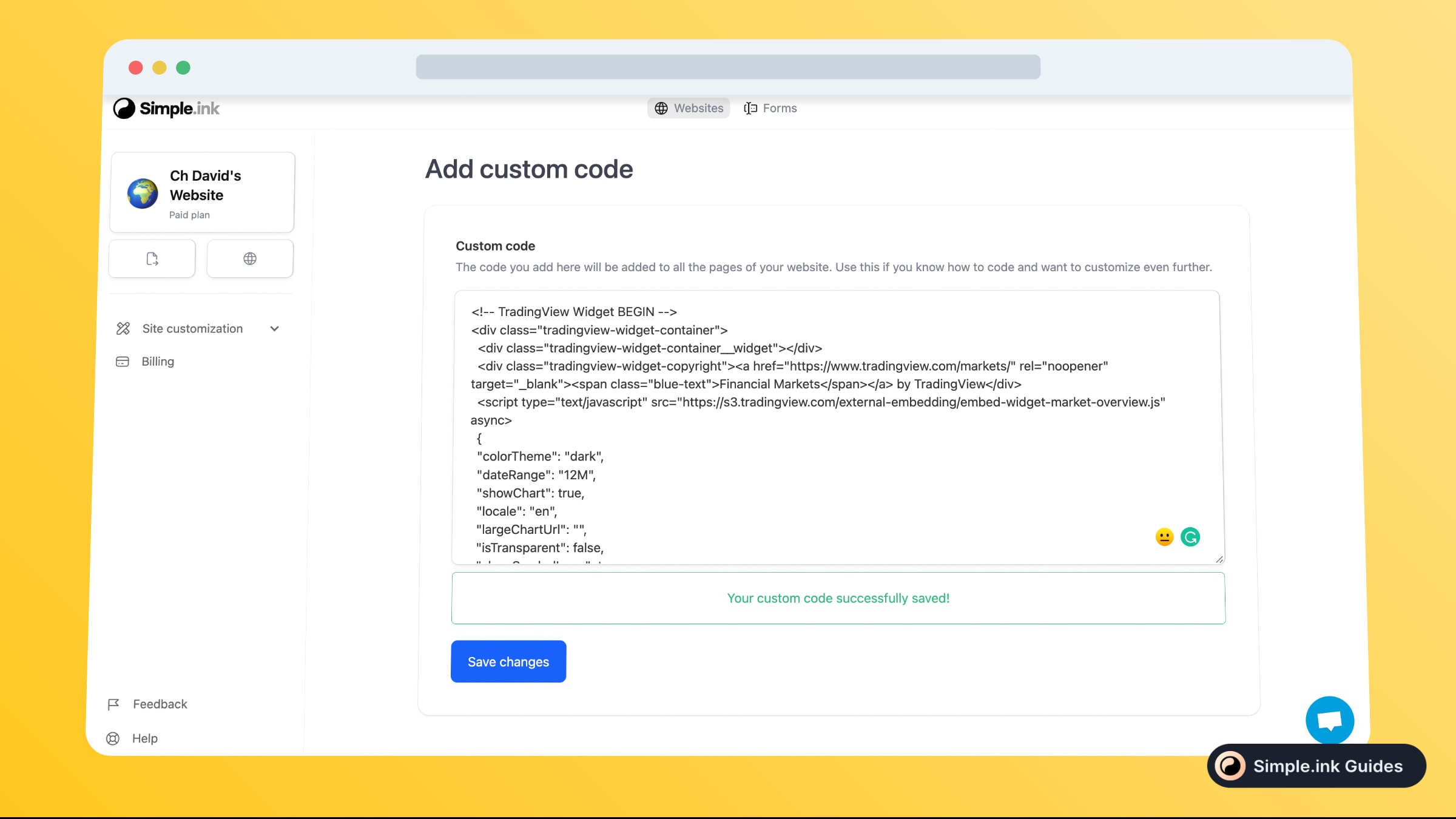Image resolution: width=1456 pixels, height=819 pixels.
Task: Open the Site customization menu
Action: 192,329
